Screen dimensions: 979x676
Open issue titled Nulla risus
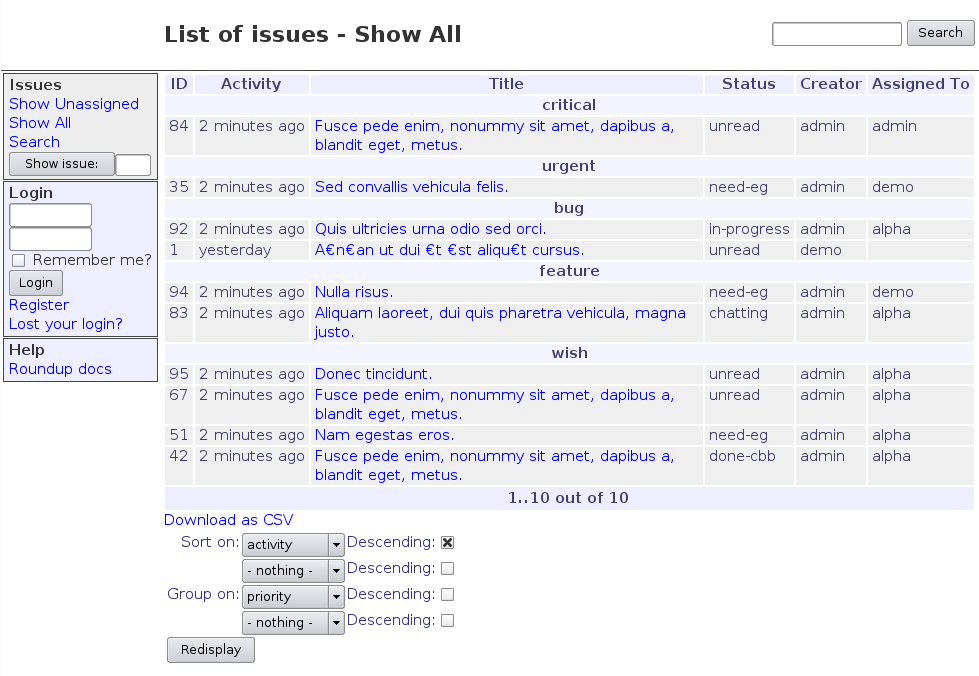click(x=353, y=292)
